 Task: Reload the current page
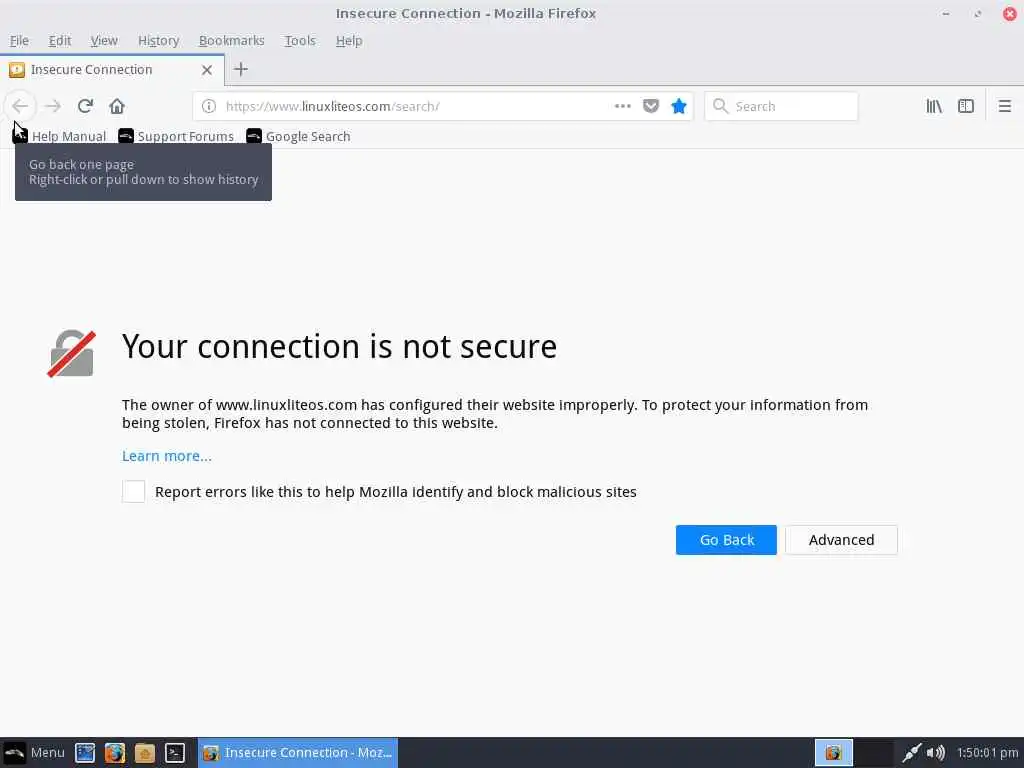pos(85,106)
